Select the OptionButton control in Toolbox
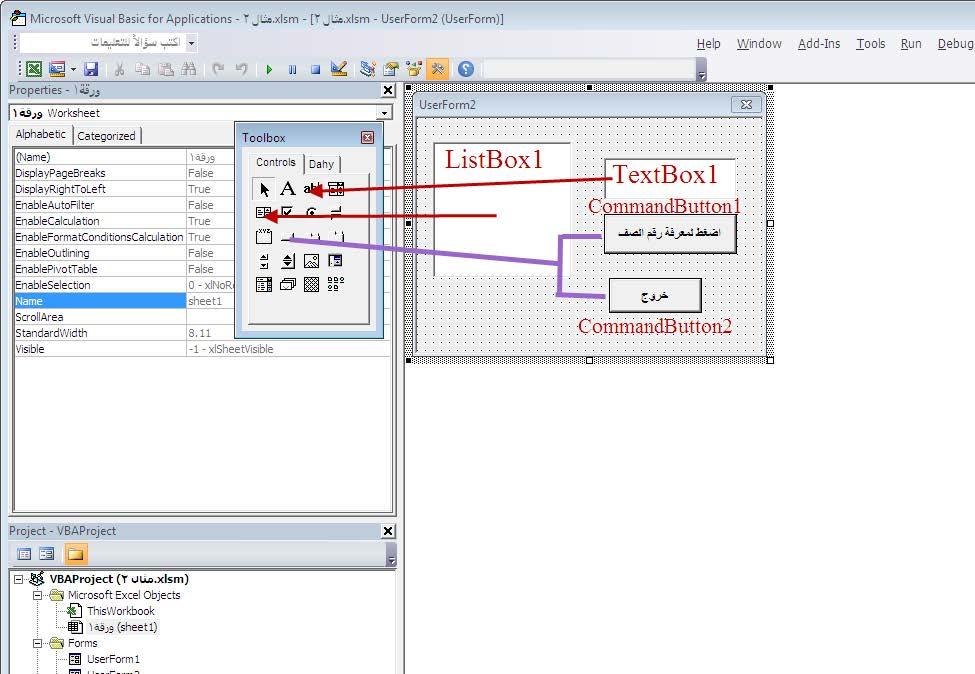 pos(312,213)
